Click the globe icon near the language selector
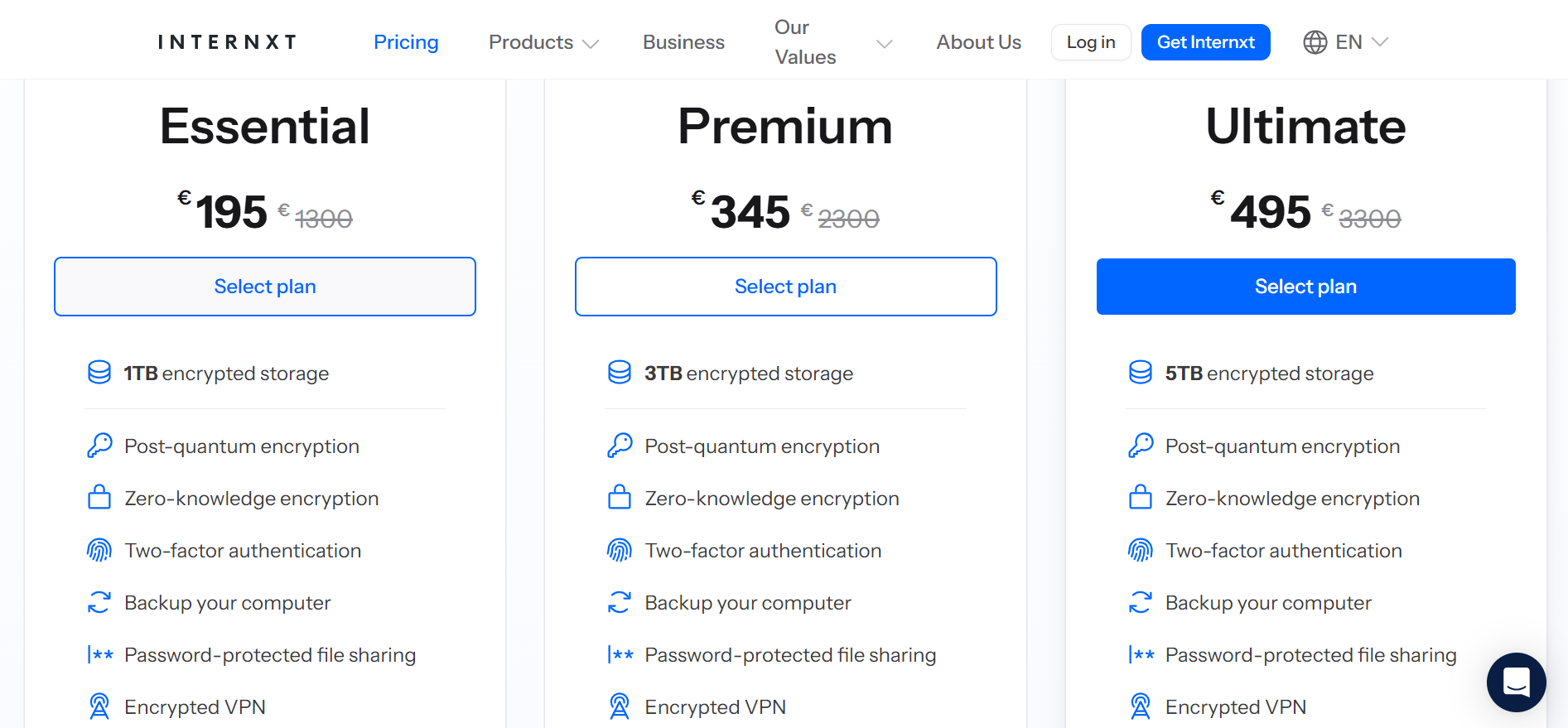The width and height of the screenshot is (1568, 728). (1317, 41)
